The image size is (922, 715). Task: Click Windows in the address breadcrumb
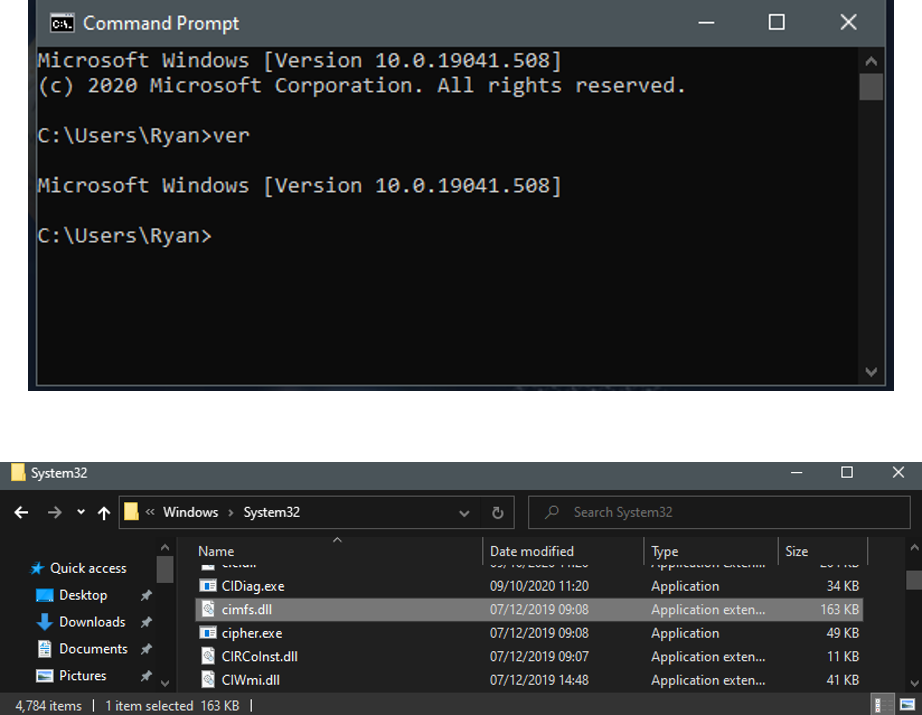pos(191,512)
